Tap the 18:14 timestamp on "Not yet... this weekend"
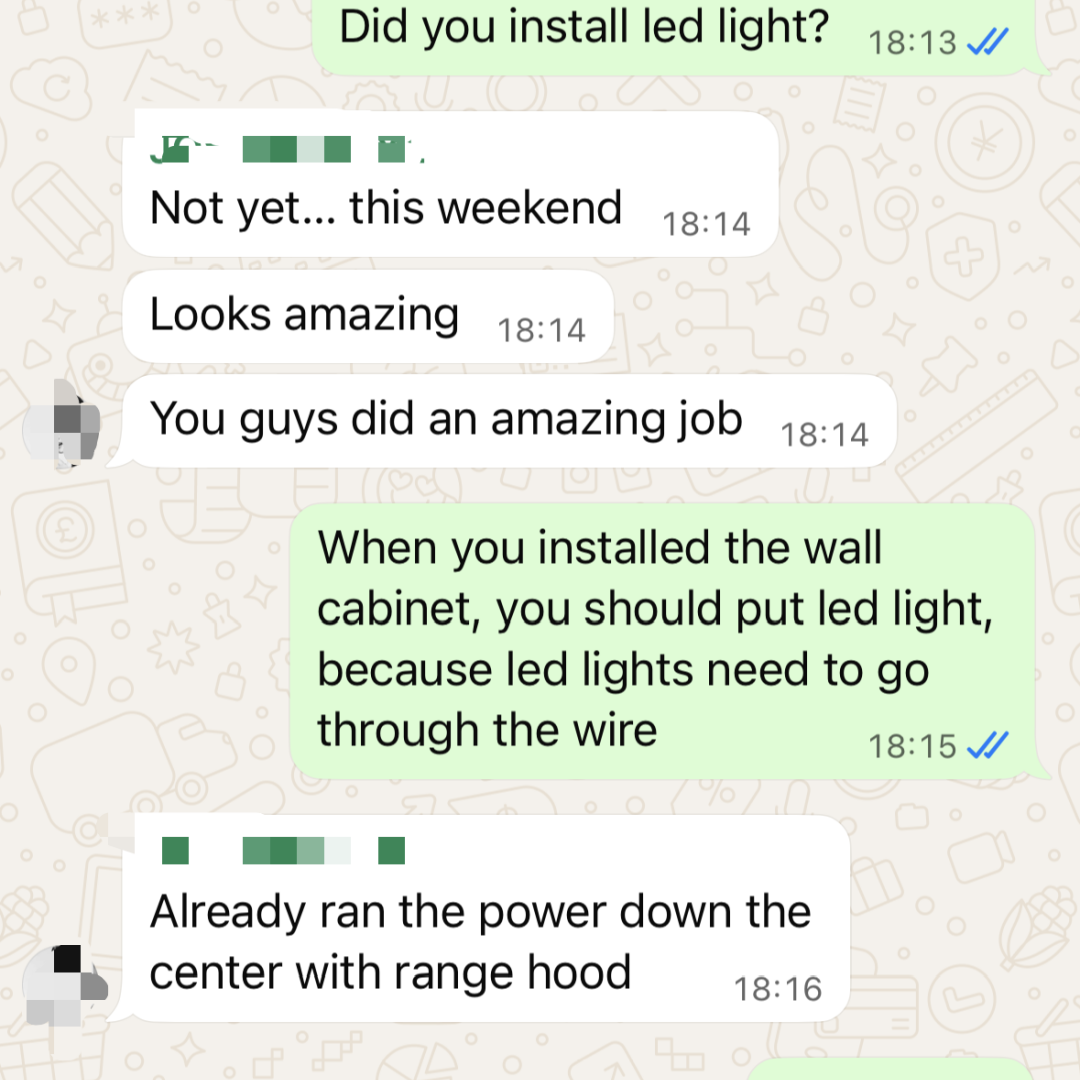This screenshot has width=1080, height=1080. pos(706,224)
